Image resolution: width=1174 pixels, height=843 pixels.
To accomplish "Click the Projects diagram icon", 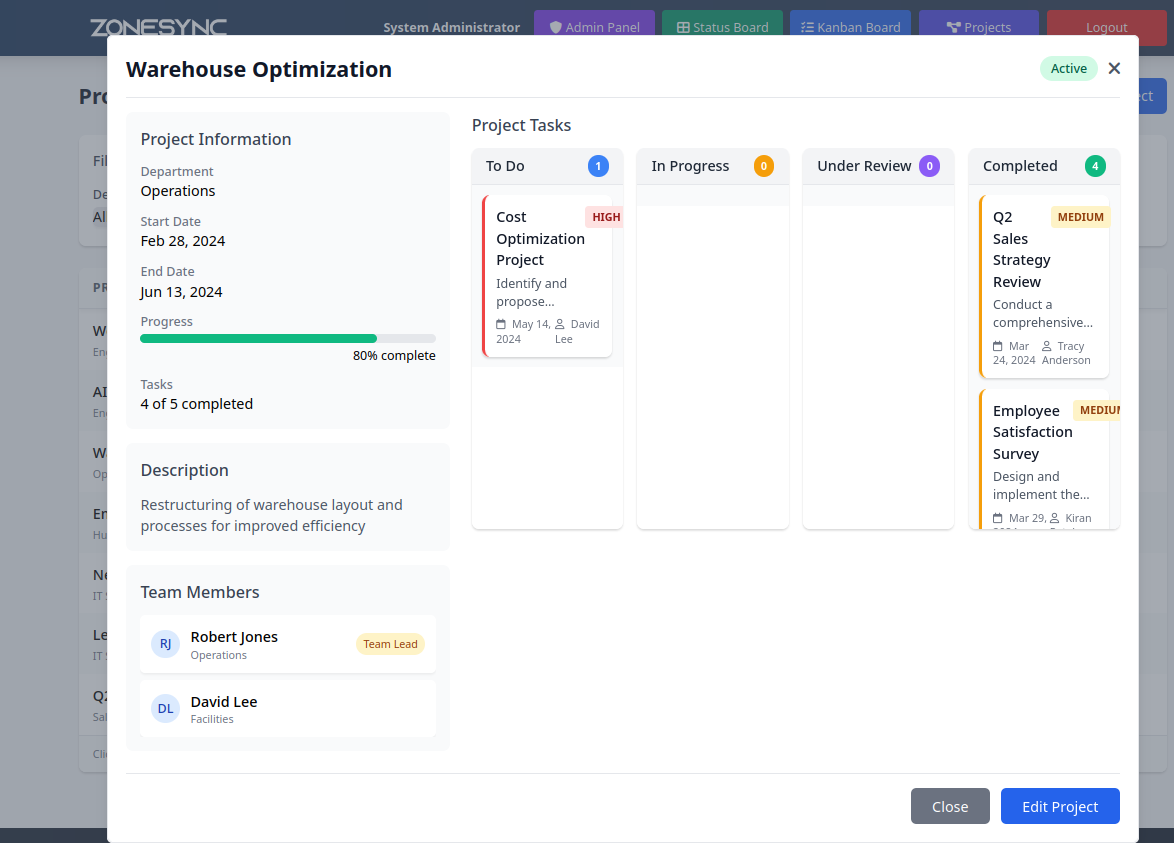I will [x=953, y=28].
